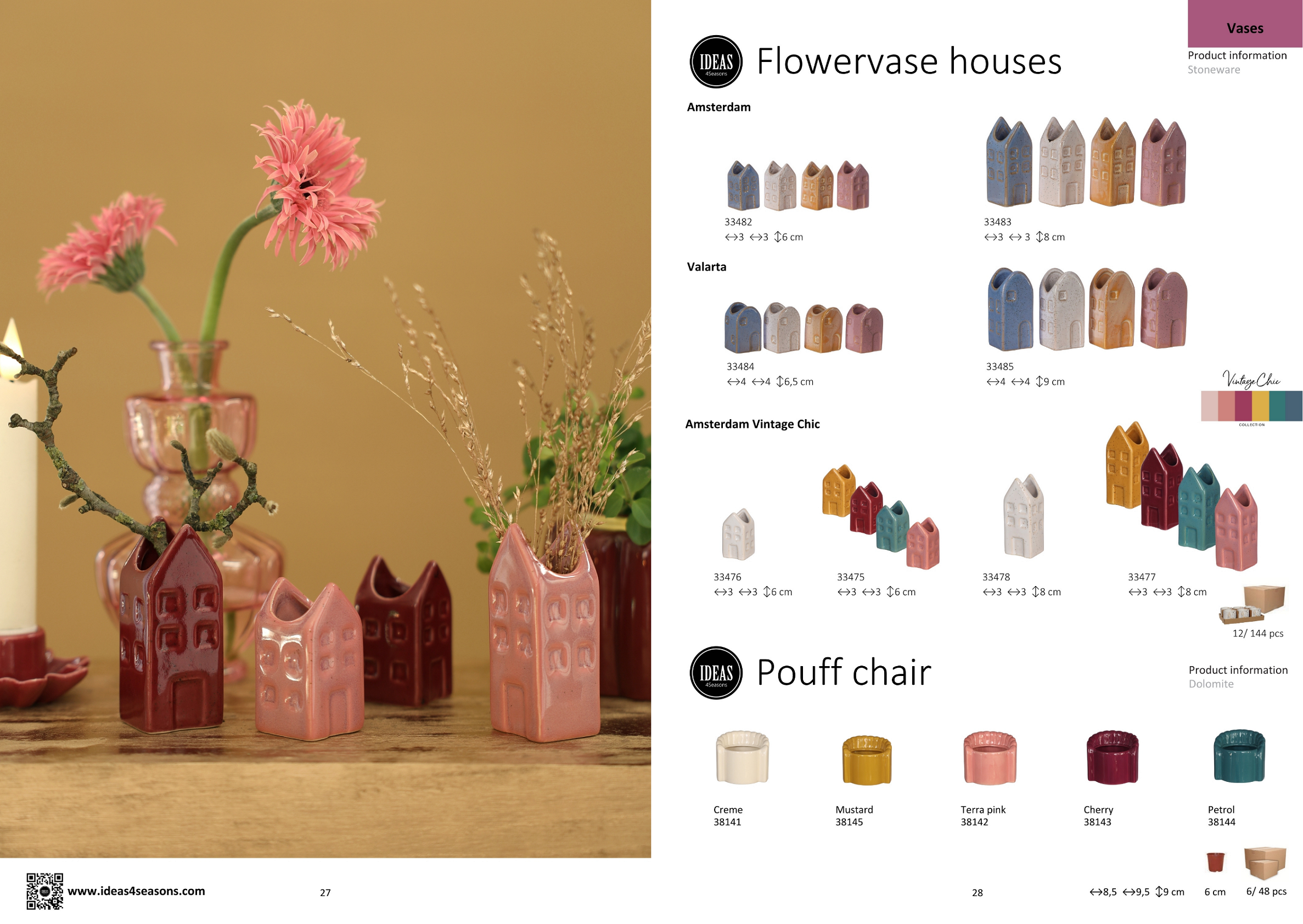
Task: Select the Cherry pouff chair image
Action: pos(1113,757)
